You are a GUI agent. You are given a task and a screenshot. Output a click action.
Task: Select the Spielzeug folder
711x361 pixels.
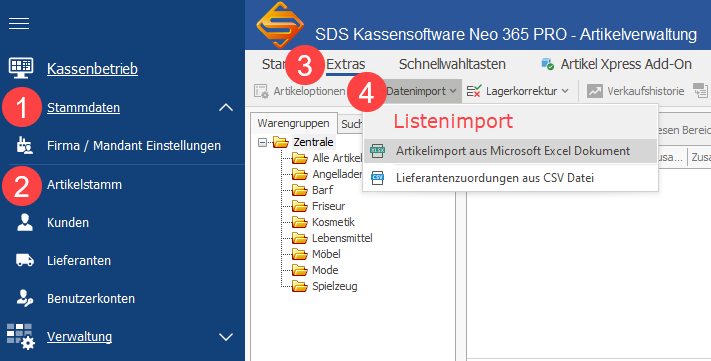pos(335,286)
